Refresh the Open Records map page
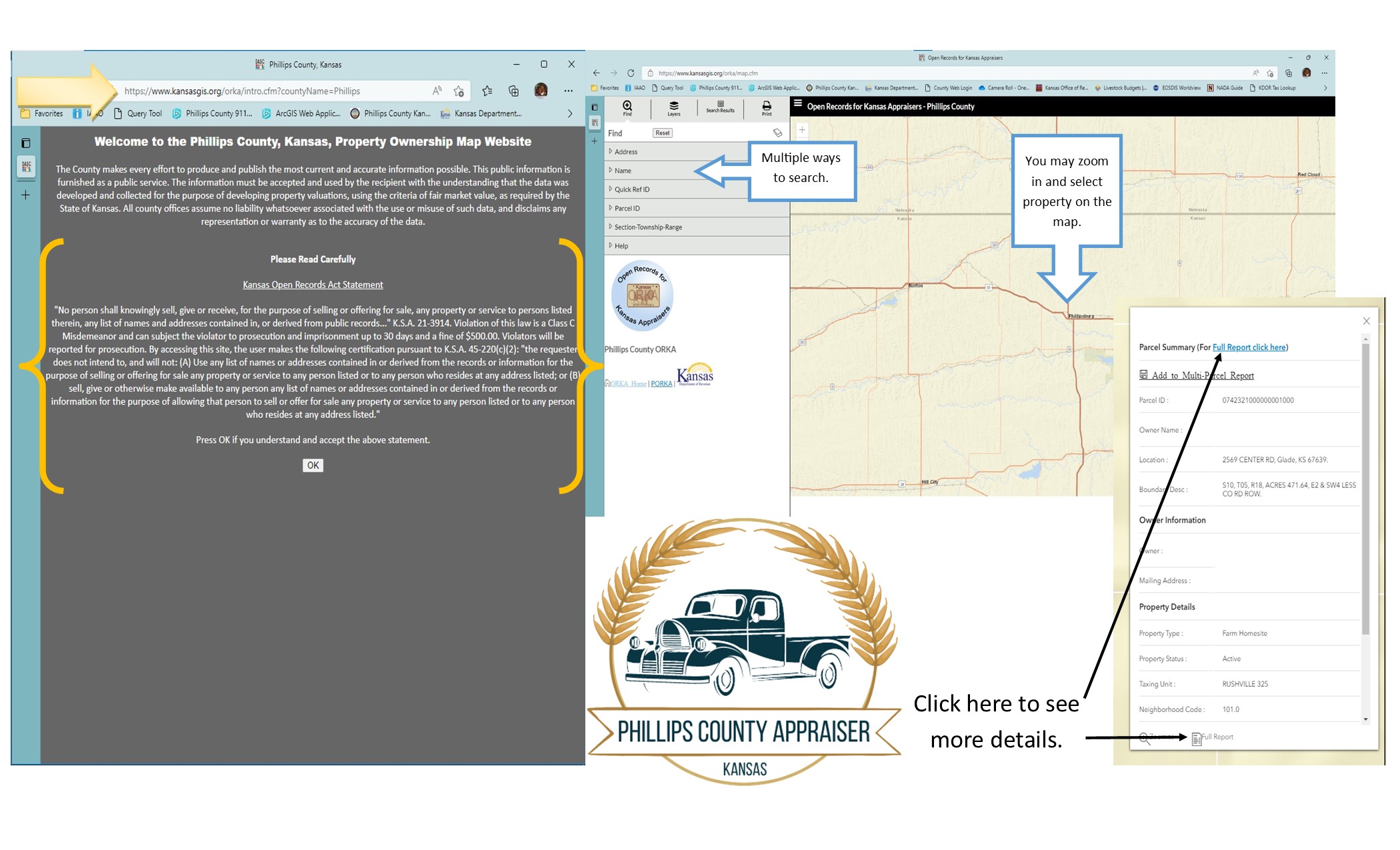Screen dimensions: 1400x850 [x=631, y=73]
